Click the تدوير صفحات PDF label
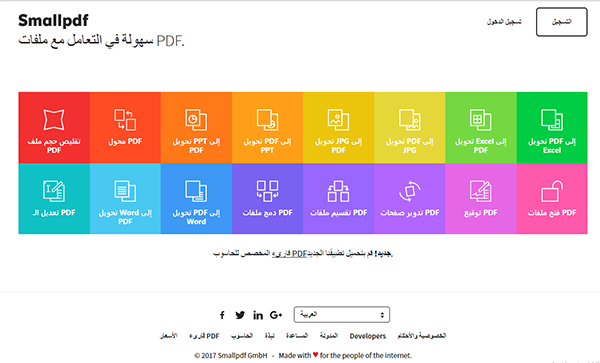600x363 pixels. [x=409, y=213]
